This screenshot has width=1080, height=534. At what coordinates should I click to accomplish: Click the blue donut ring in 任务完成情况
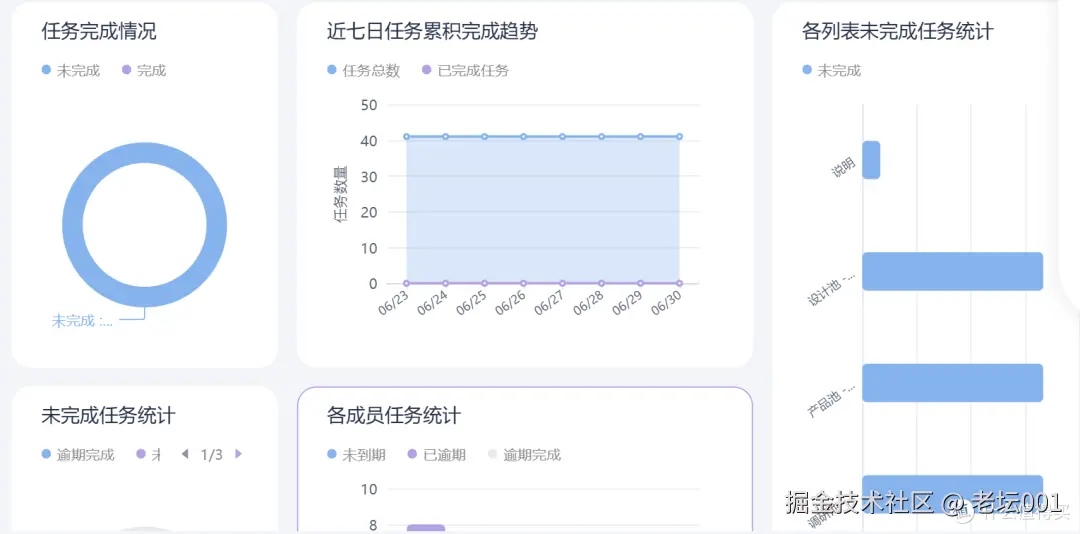point(72,225)
